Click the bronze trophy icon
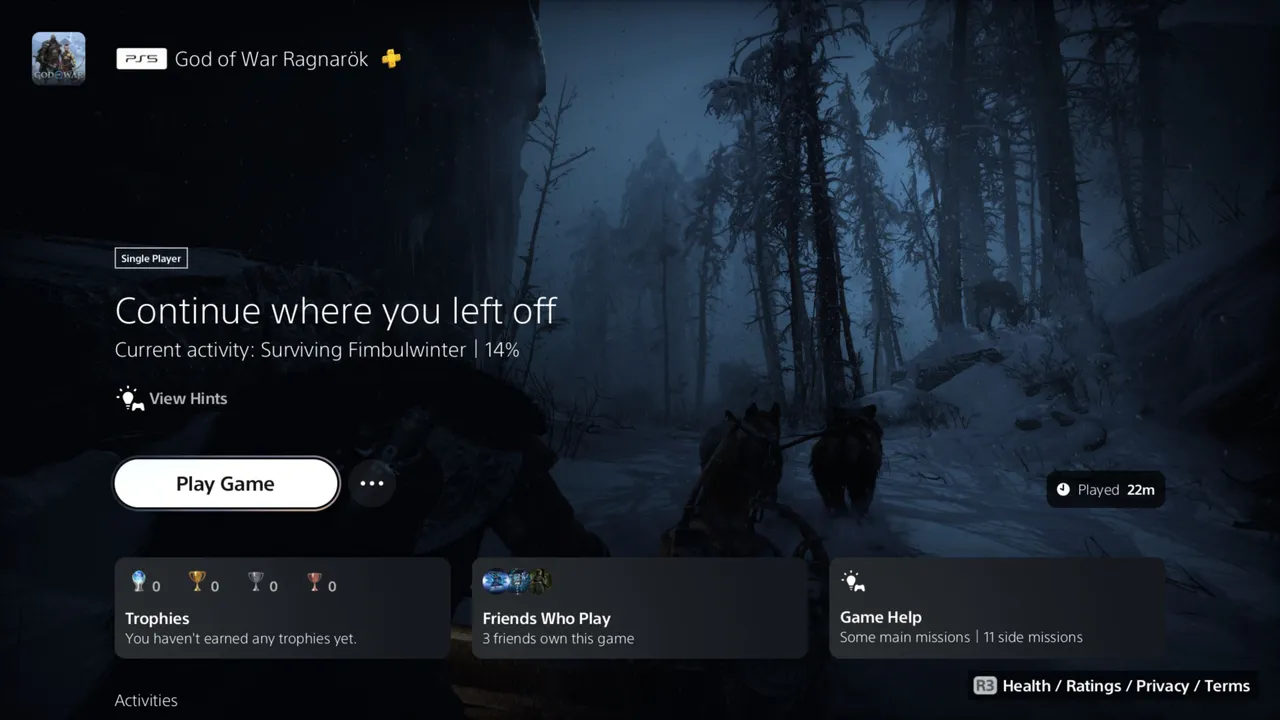The image size is (1280, 720). (315, 581)
